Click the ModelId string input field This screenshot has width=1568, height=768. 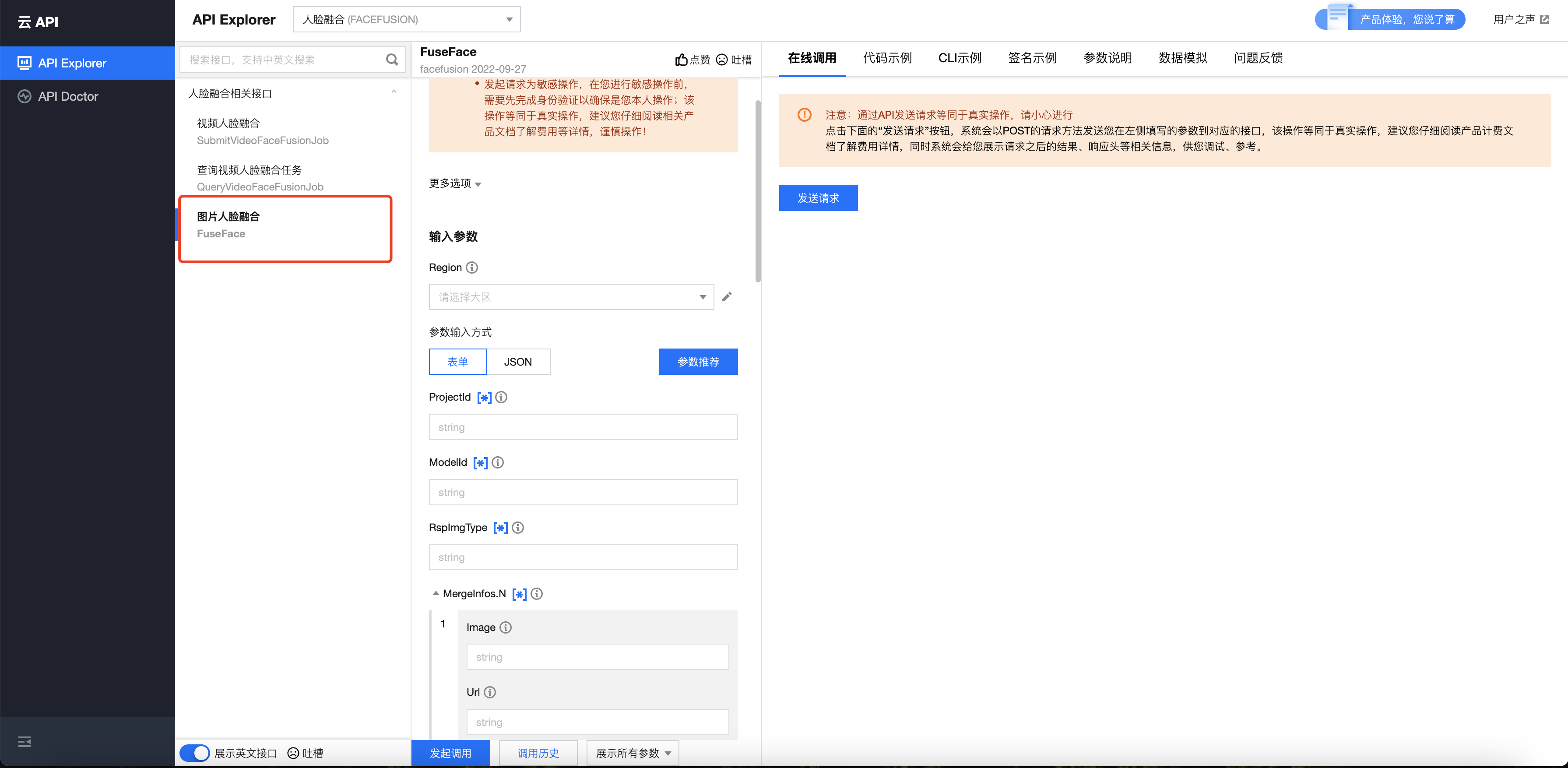(583, 492)
